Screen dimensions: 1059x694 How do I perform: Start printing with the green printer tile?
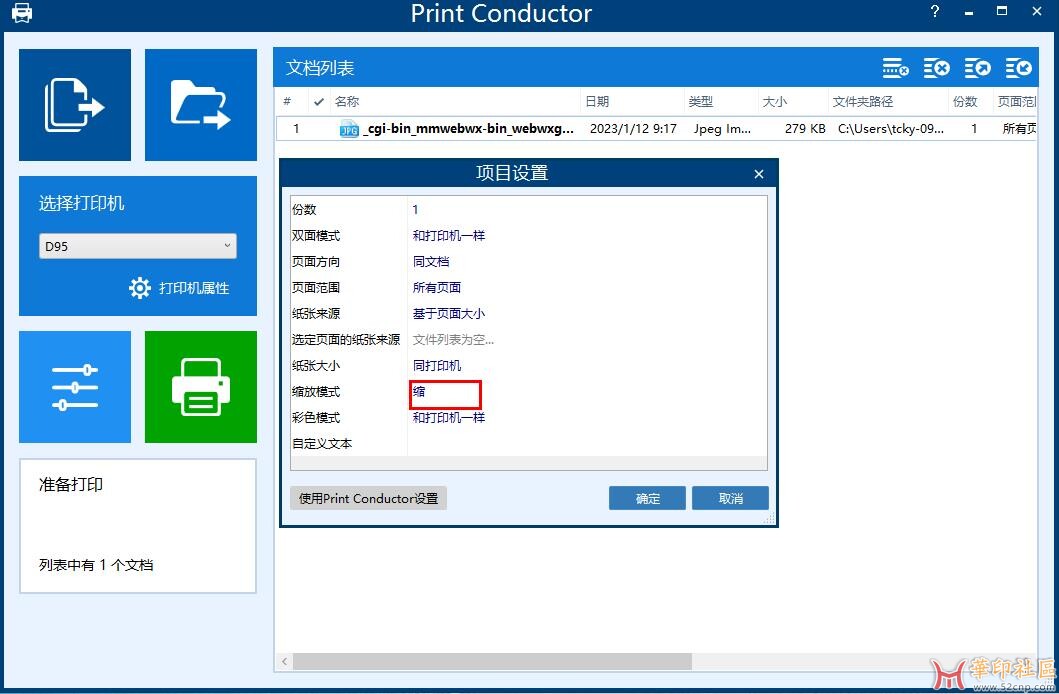coord(201,387)
